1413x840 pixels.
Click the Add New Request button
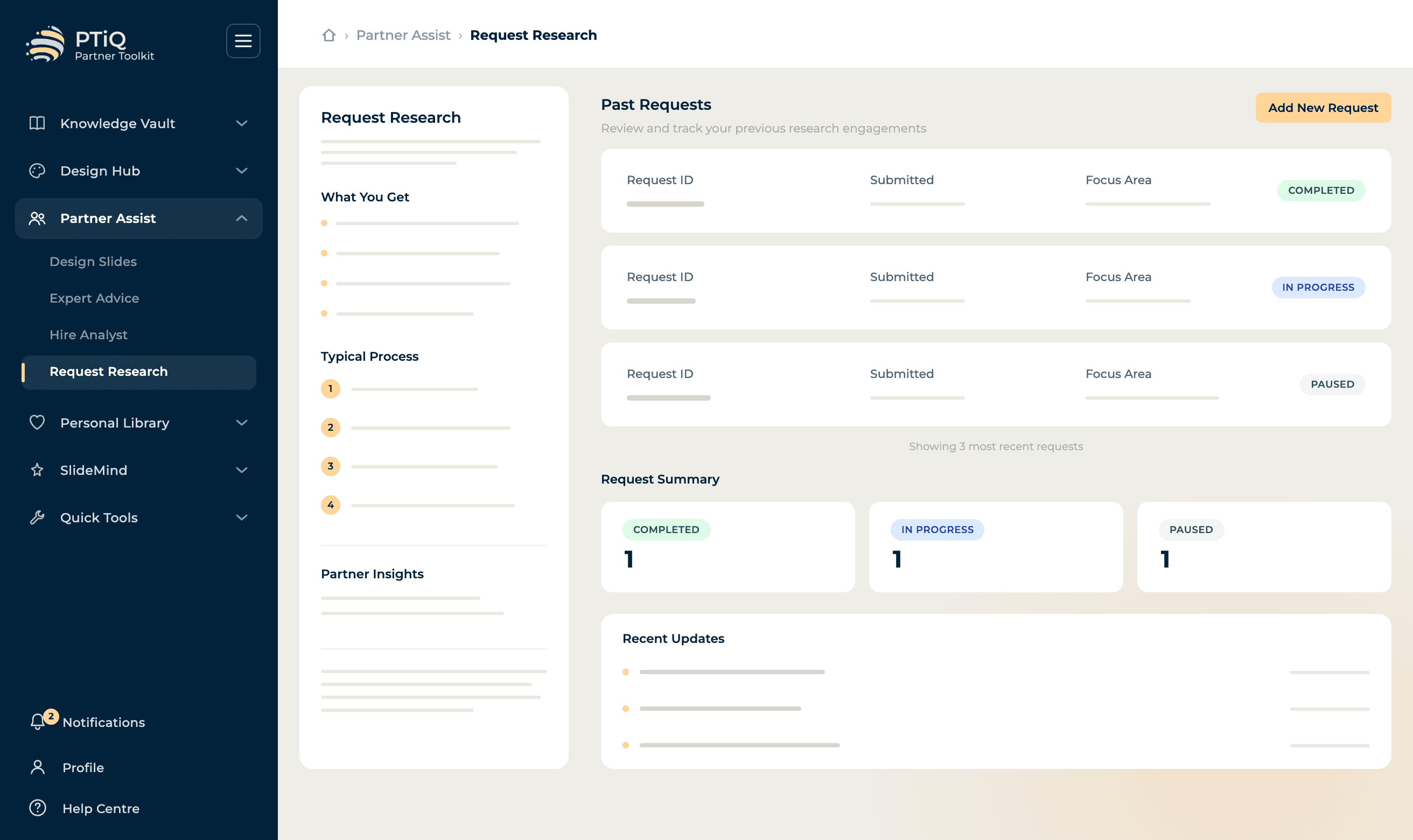(1323, 108)
